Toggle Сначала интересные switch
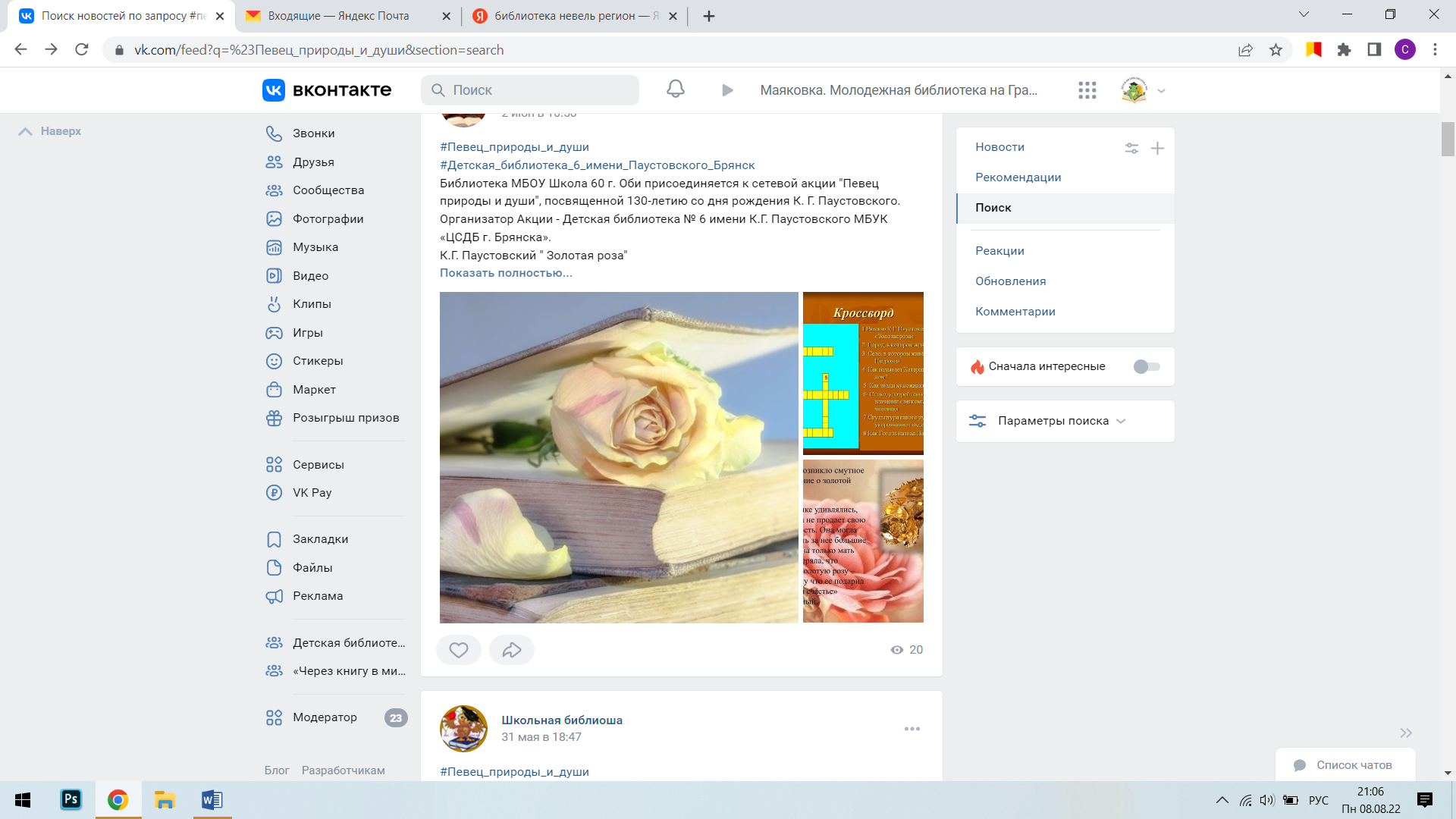Screen dimensions: 1456x819 click(1147, 367)
